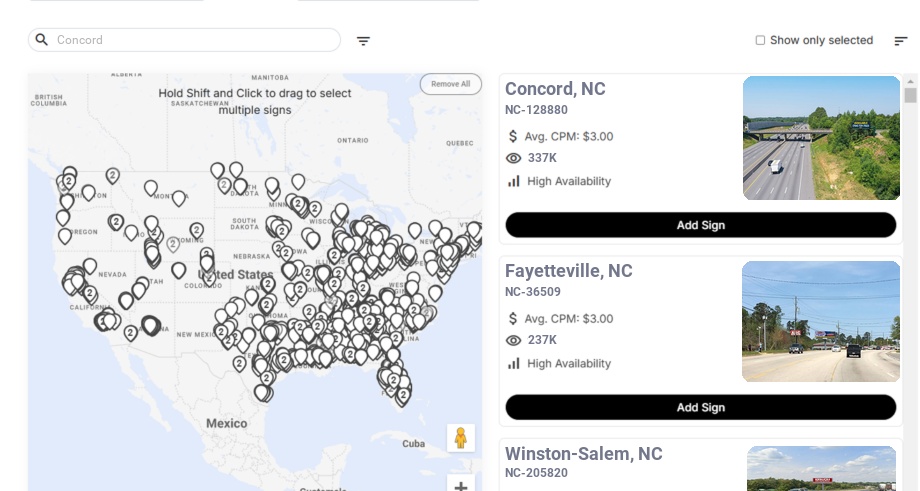Click Fayetteville impressions eye icon
The image size is (920, 491).
point(514,340)
